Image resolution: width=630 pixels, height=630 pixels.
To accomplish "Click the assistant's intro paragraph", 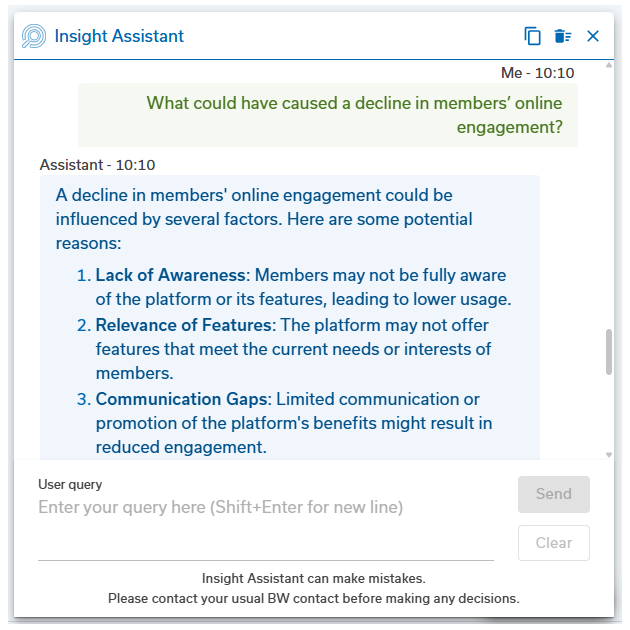I will pyautogui.click(x=264, y=219).
